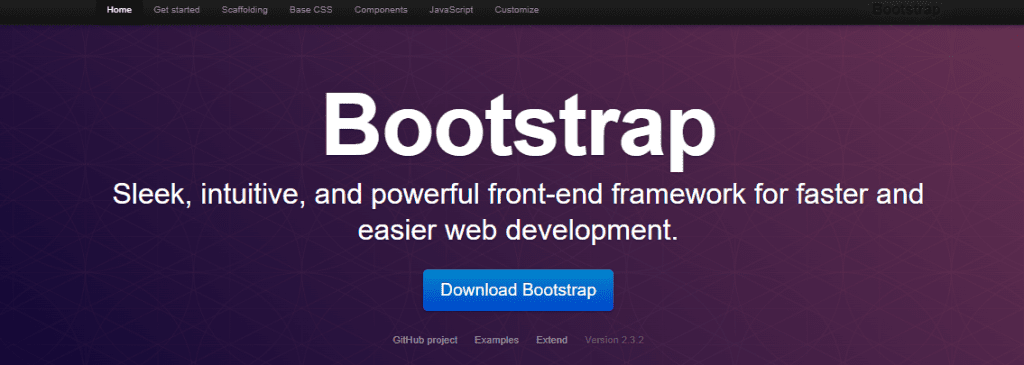The width and height of the screenshot is (1024, 365).
Task: Open the Scaffolding section
Action: click(x=245, y=10)
